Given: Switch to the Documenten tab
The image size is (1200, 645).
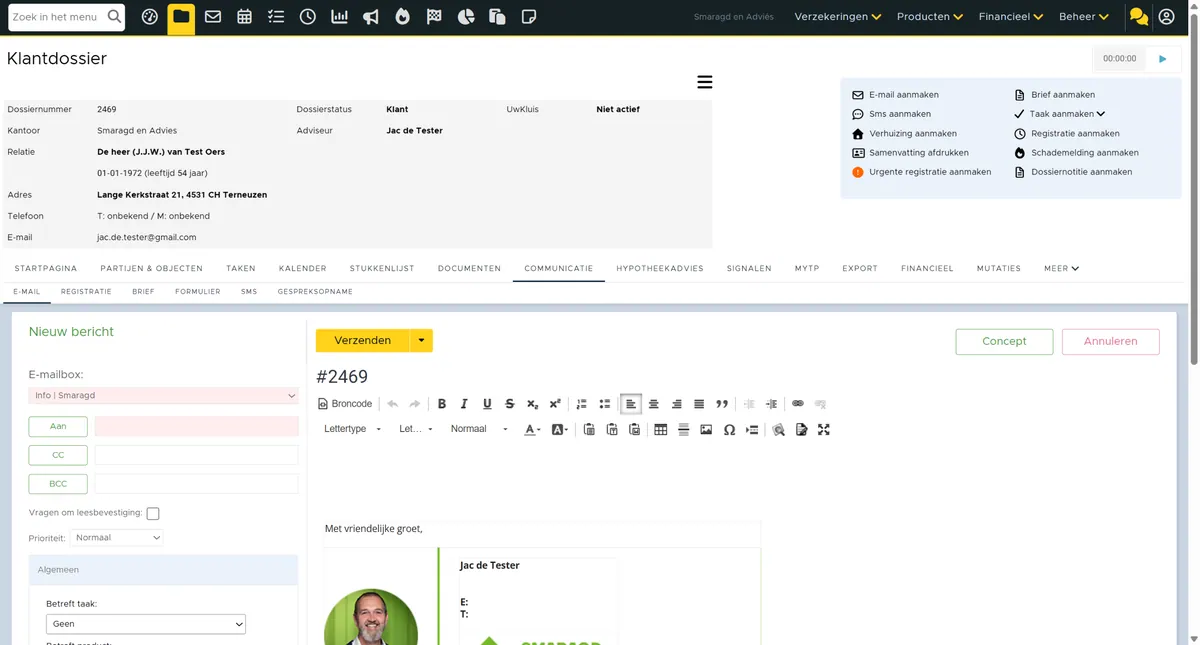Looking at the screenshot, I should tap(469, 269).
